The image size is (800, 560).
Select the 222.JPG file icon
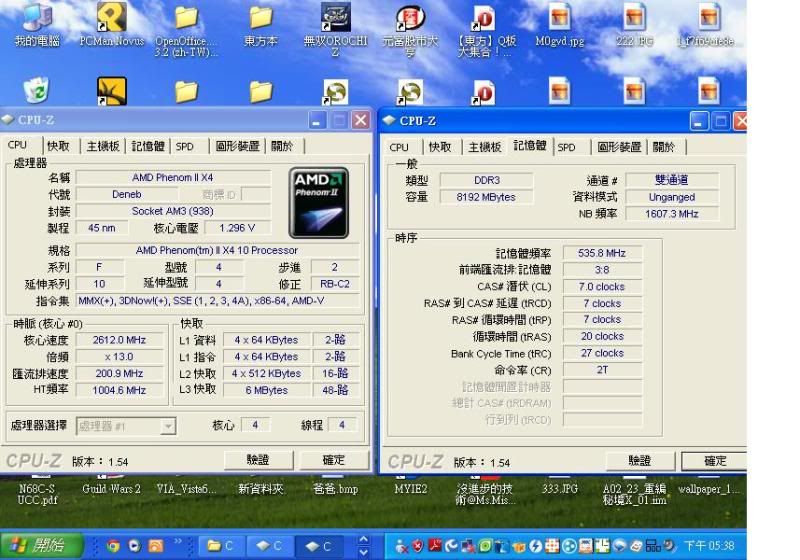pyautogui.click(x=634, y=18)
